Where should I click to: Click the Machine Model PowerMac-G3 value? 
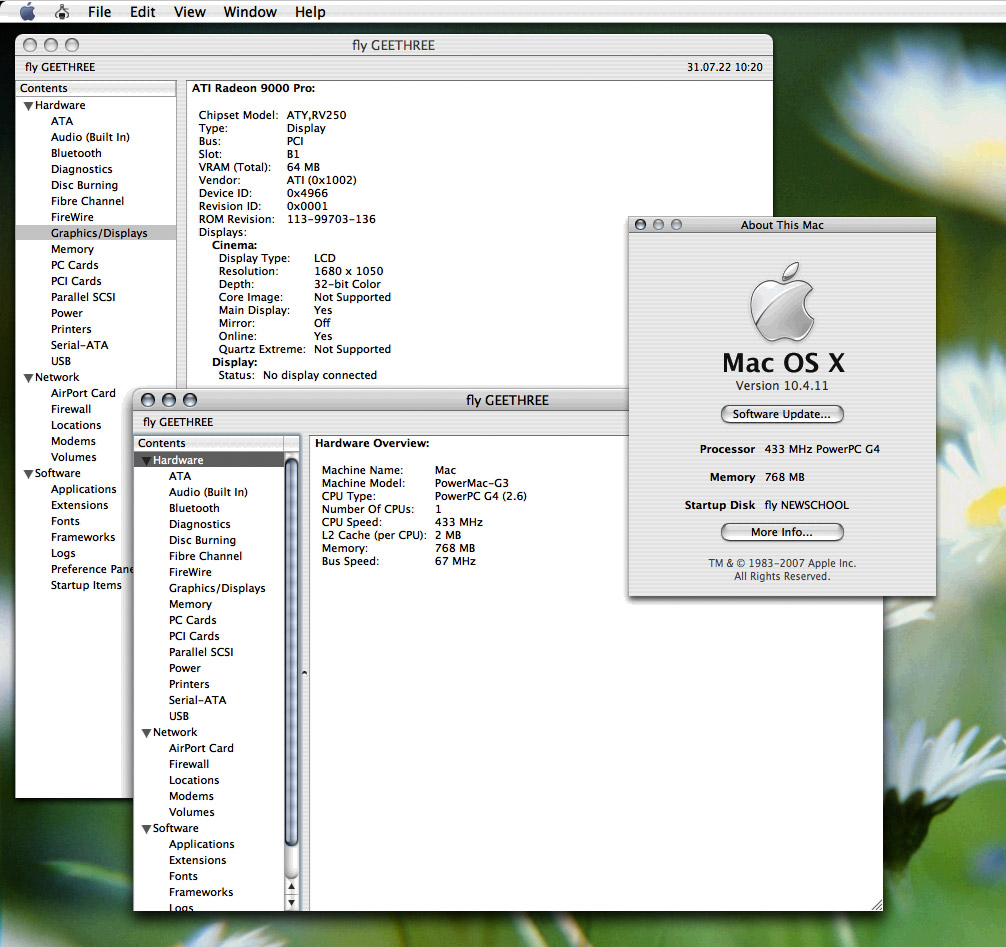[472, 483]
